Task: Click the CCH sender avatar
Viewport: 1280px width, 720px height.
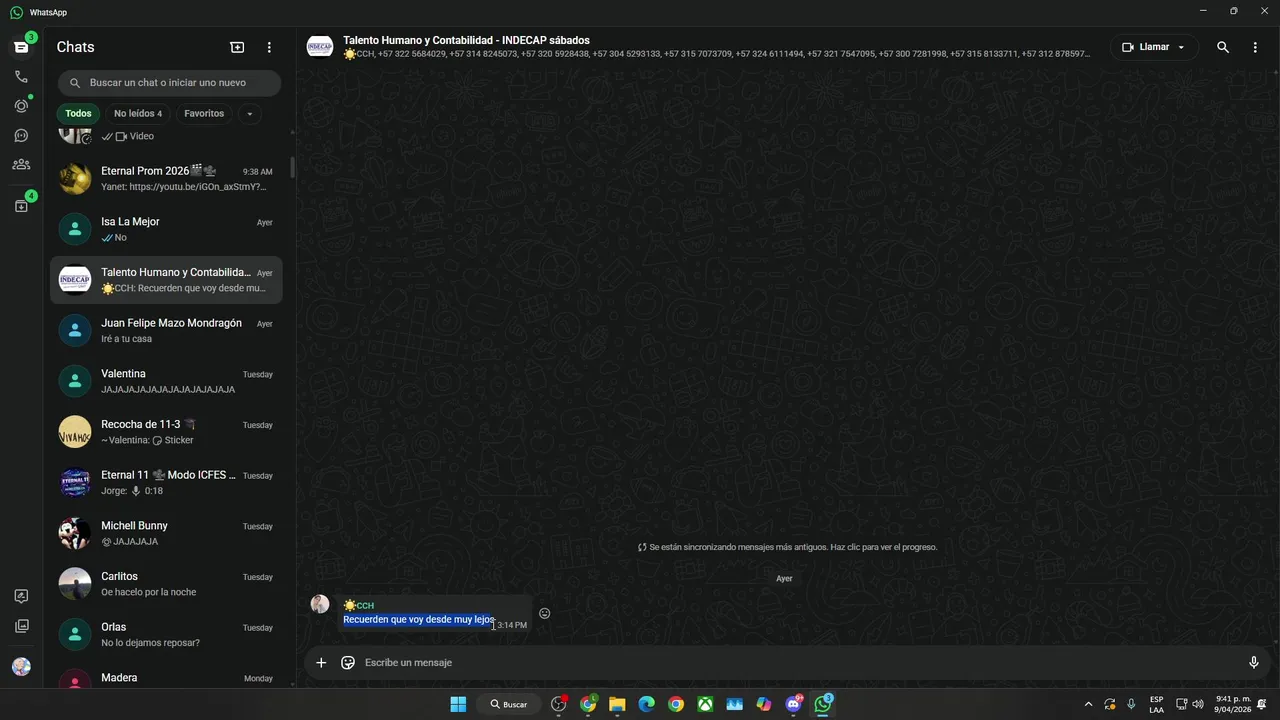Action: coord(320,604)
